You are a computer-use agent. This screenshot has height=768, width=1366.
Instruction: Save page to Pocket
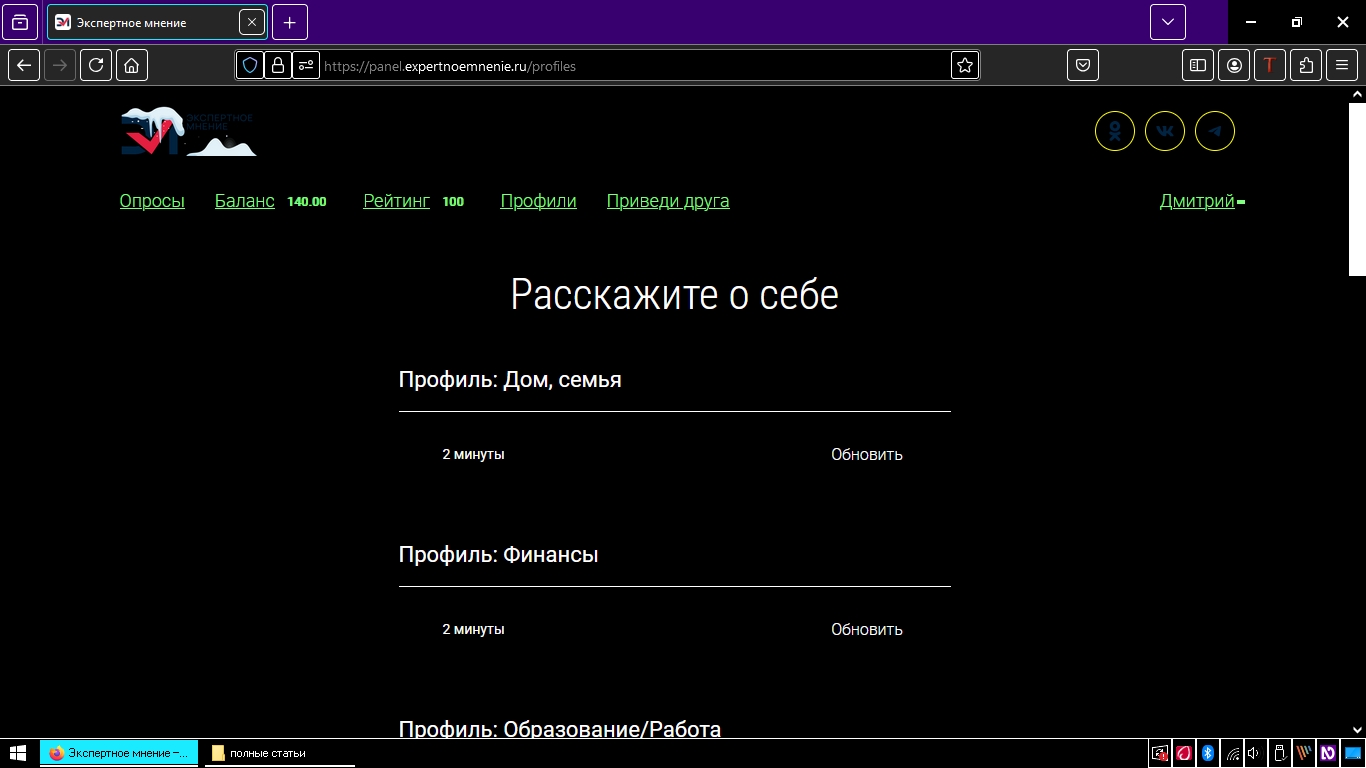click(x=1083, y=65)
